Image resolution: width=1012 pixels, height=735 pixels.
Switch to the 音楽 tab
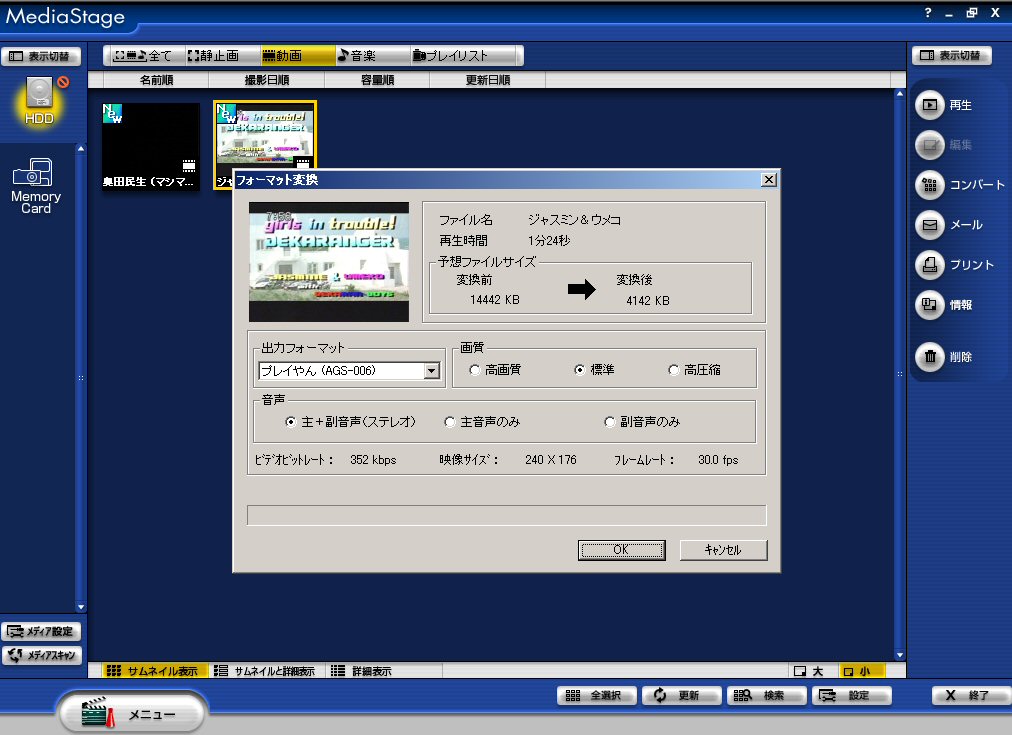pos(357,56)
